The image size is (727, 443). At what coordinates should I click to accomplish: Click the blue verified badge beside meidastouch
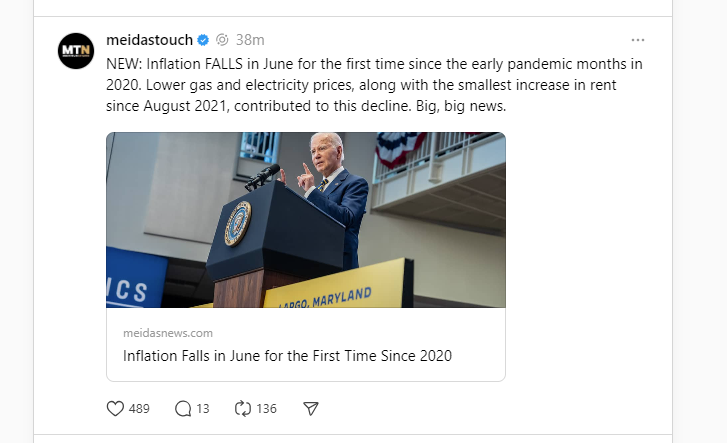pyautogui.click(x=202, y=40)
